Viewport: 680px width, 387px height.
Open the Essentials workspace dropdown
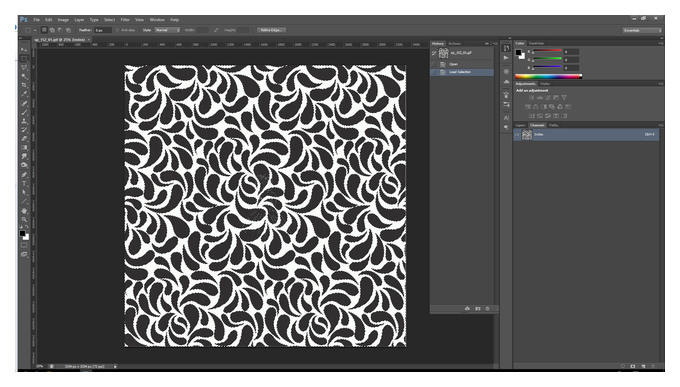[x=642, y=30]
